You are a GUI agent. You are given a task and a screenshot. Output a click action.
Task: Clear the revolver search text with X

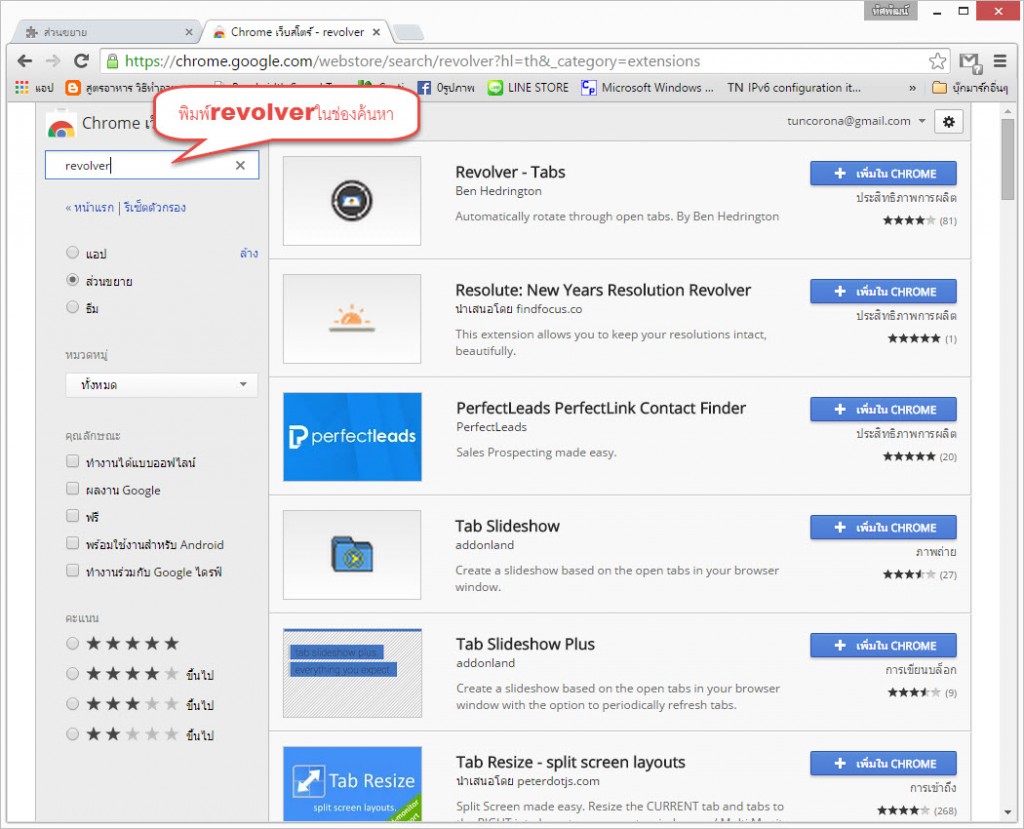[x=240, y=166]
